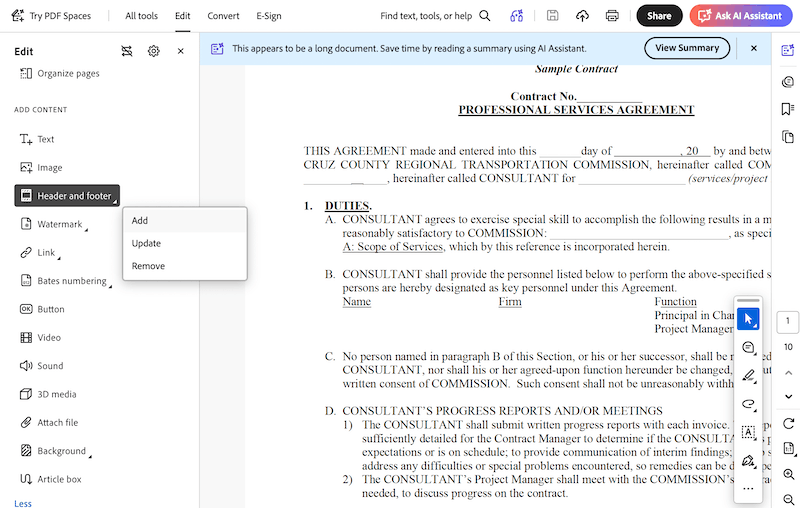Click Find text, tools, or help field
This screenshot has width=800, height=508.
426,16
